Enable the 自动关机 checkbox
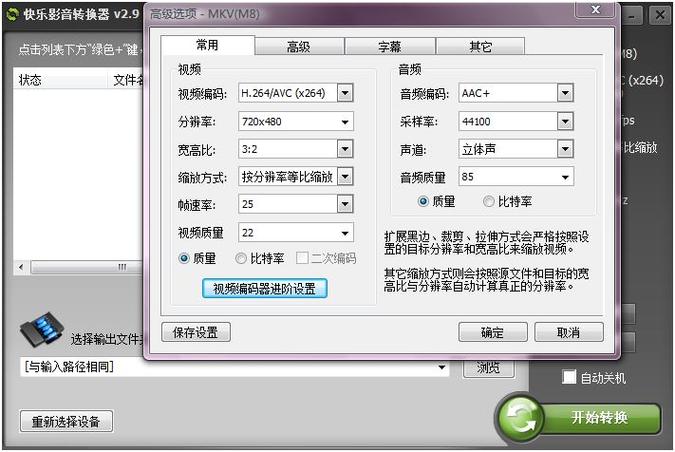 click(569, 377)
